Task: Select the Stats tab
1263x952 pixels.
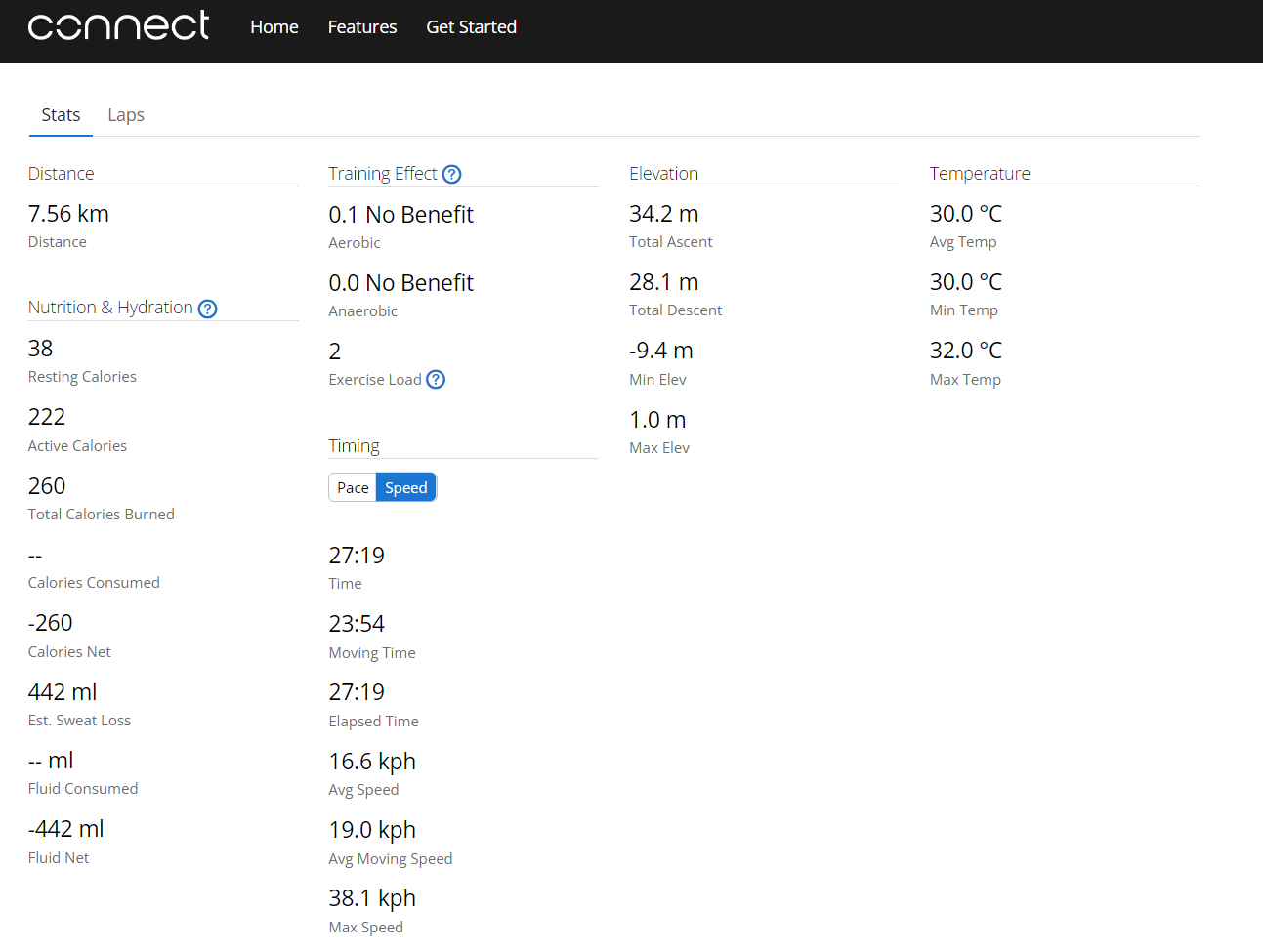Action: click(61, 115)
